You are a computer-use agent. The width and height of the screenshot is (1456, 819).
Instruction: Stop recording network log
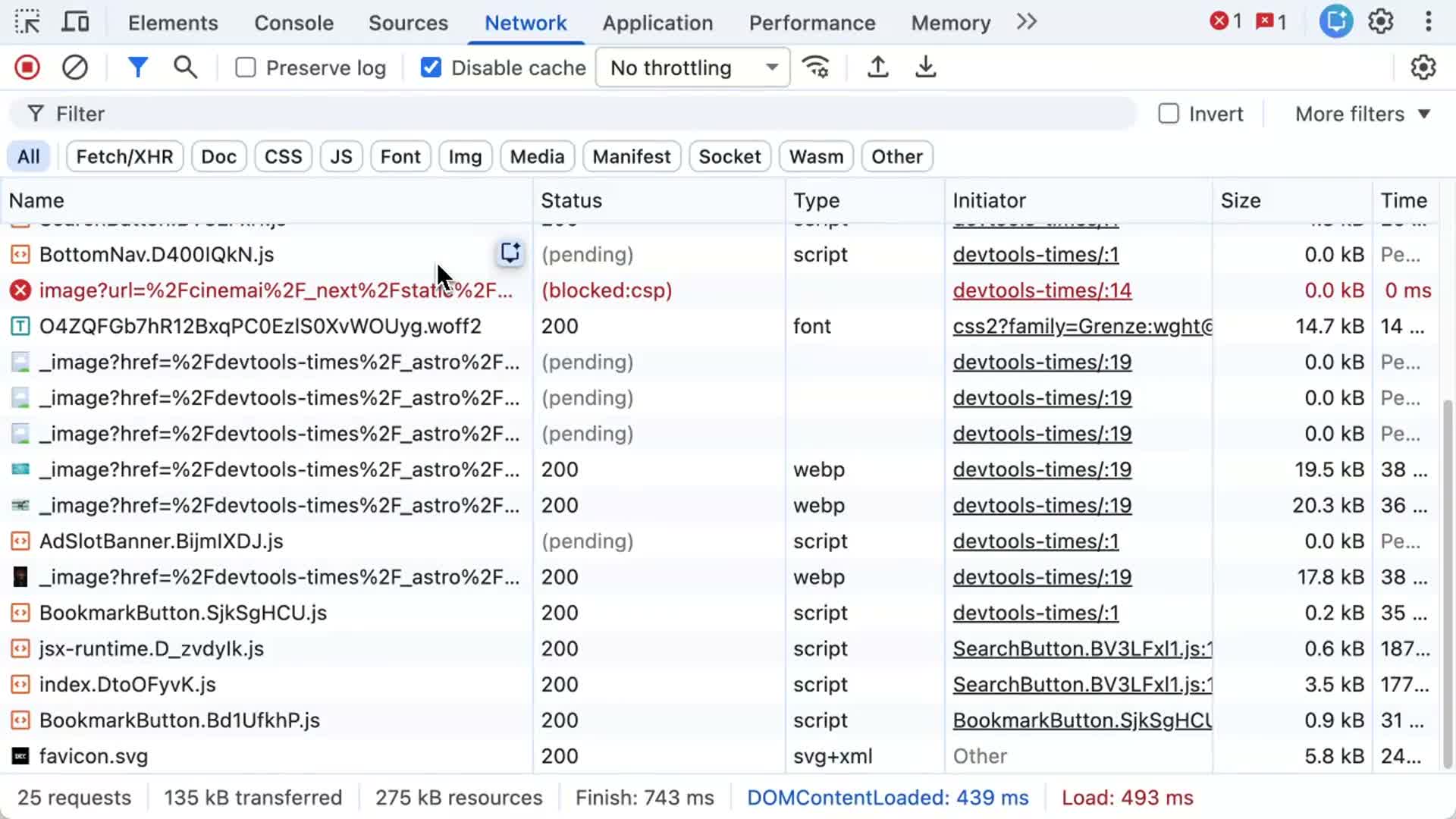(x=26, y=67)
